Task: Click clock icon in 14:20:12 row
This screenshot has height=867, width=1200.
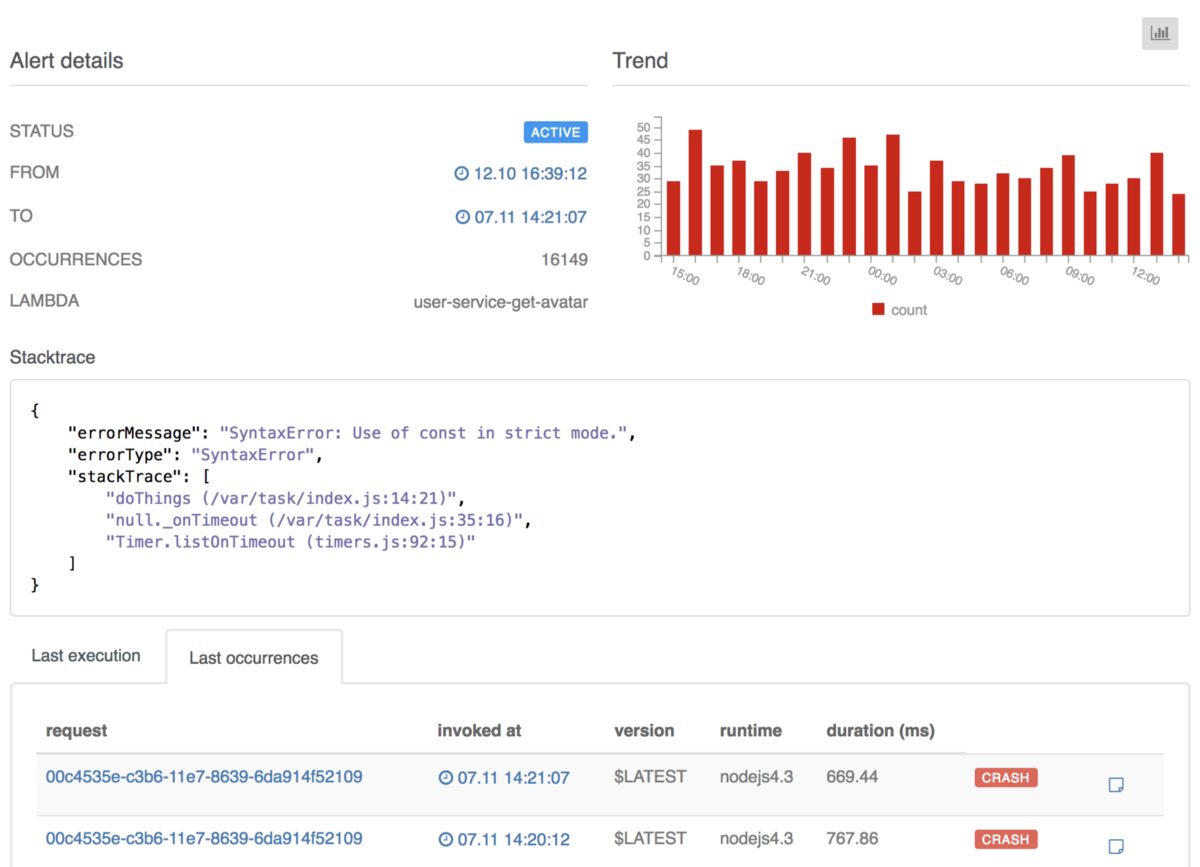Action: pos(445,838)
